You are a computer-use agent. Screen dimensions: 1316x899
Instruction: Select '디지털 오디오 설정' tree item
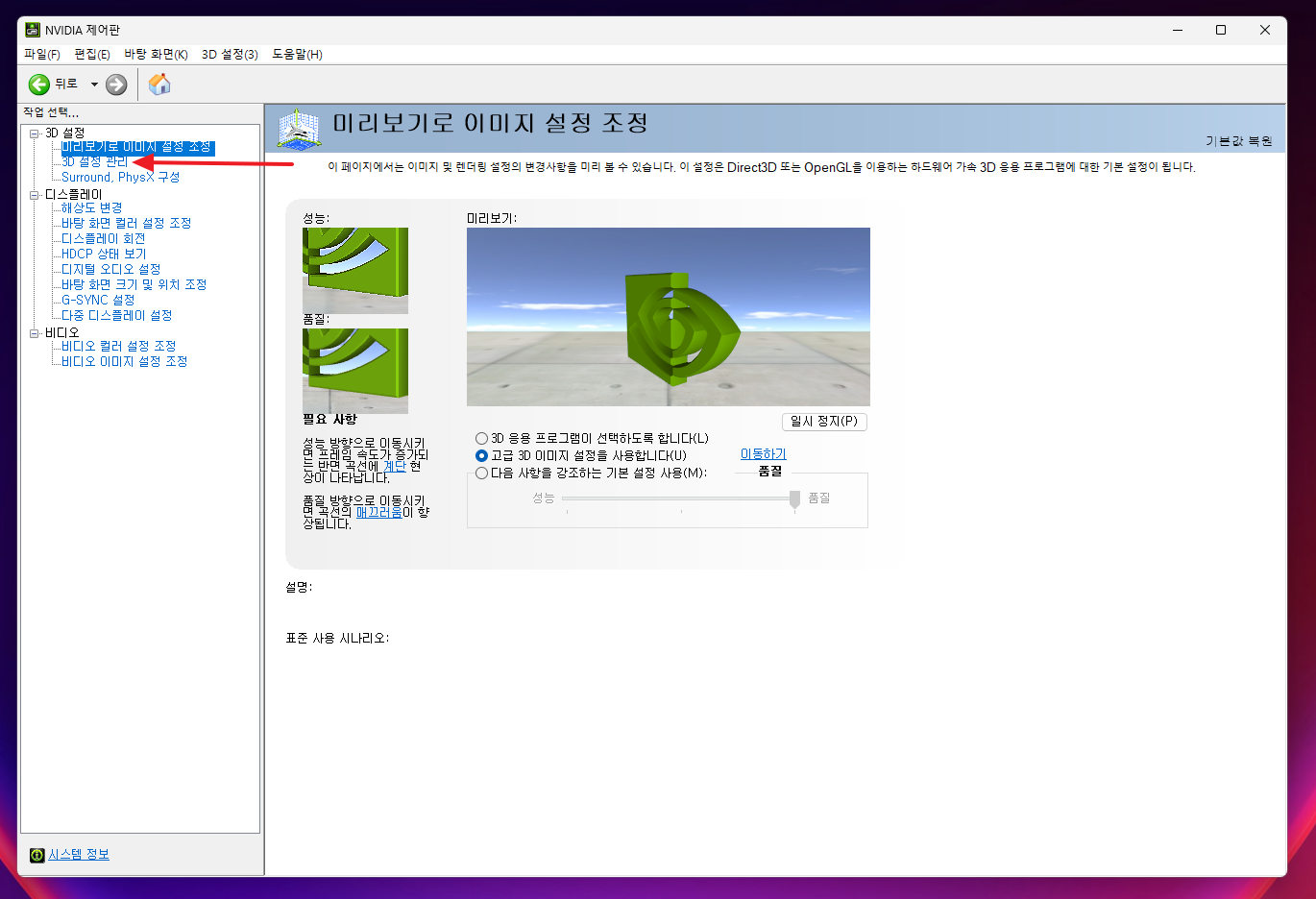(110, 270)
